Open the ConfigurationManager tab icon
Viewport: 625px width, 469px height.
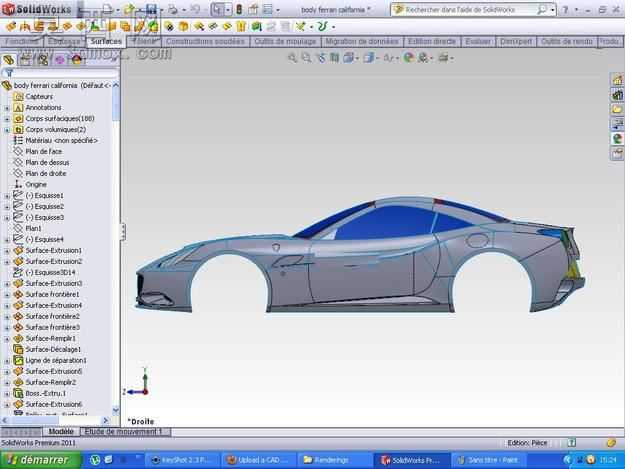(x=42, y=60)
